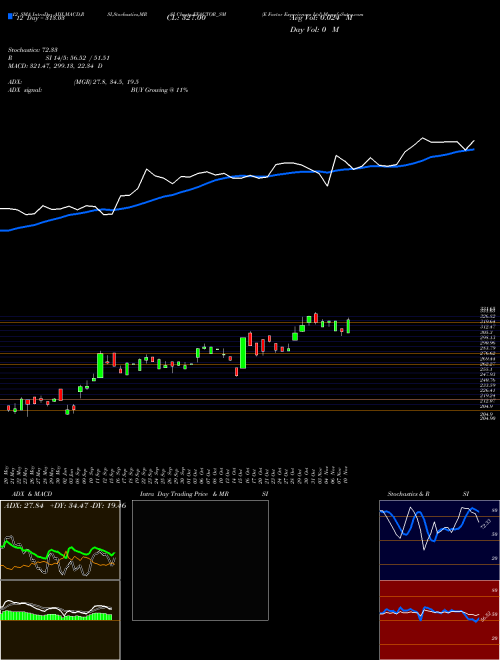This screenshot has height=660, width=500.
Task: Click the blue 12 Day SMA legend square
Action: click(x=10, y=16)
